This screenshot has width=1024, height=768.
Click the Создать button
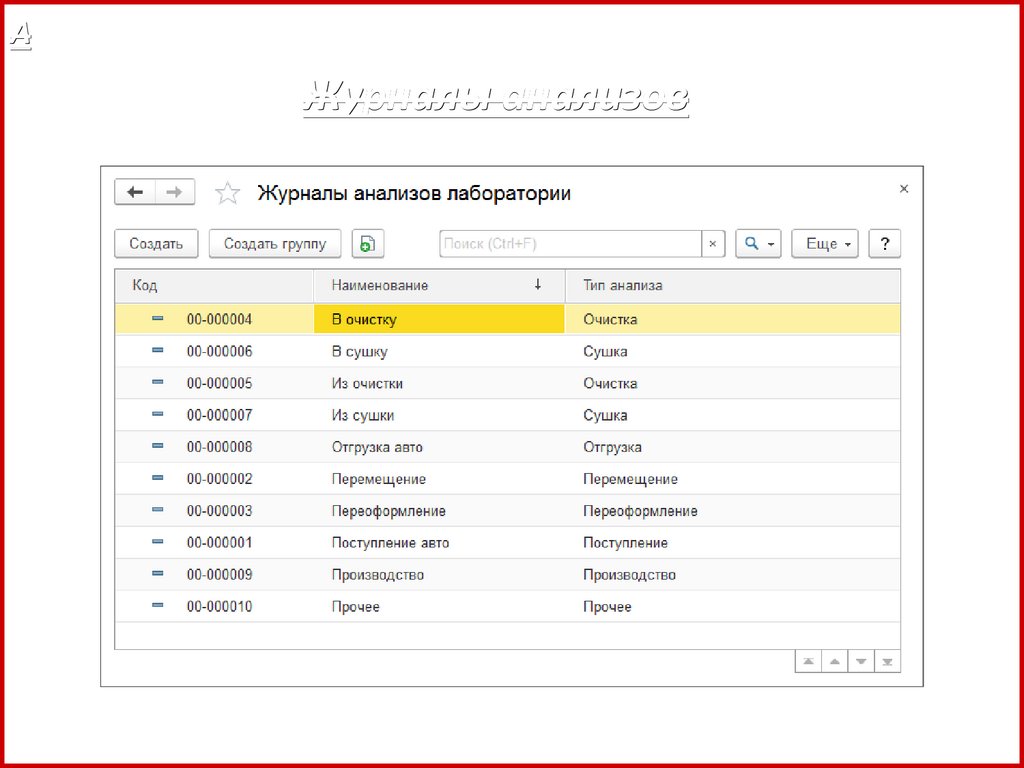(x=156, y=244)
